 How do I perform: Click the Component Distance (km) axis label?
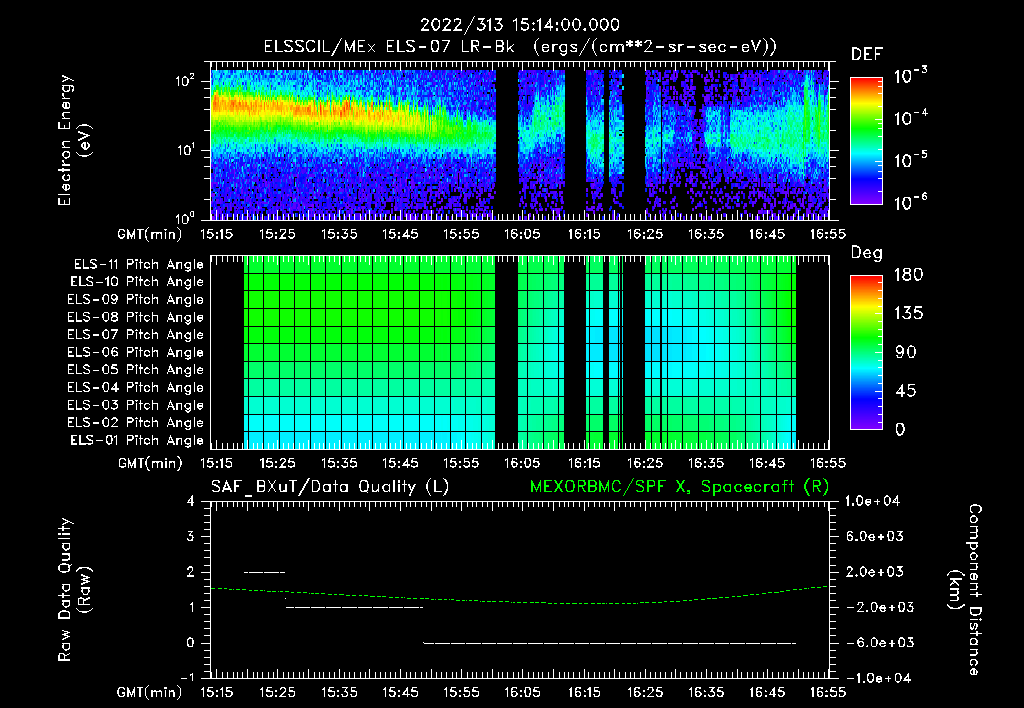965,590
